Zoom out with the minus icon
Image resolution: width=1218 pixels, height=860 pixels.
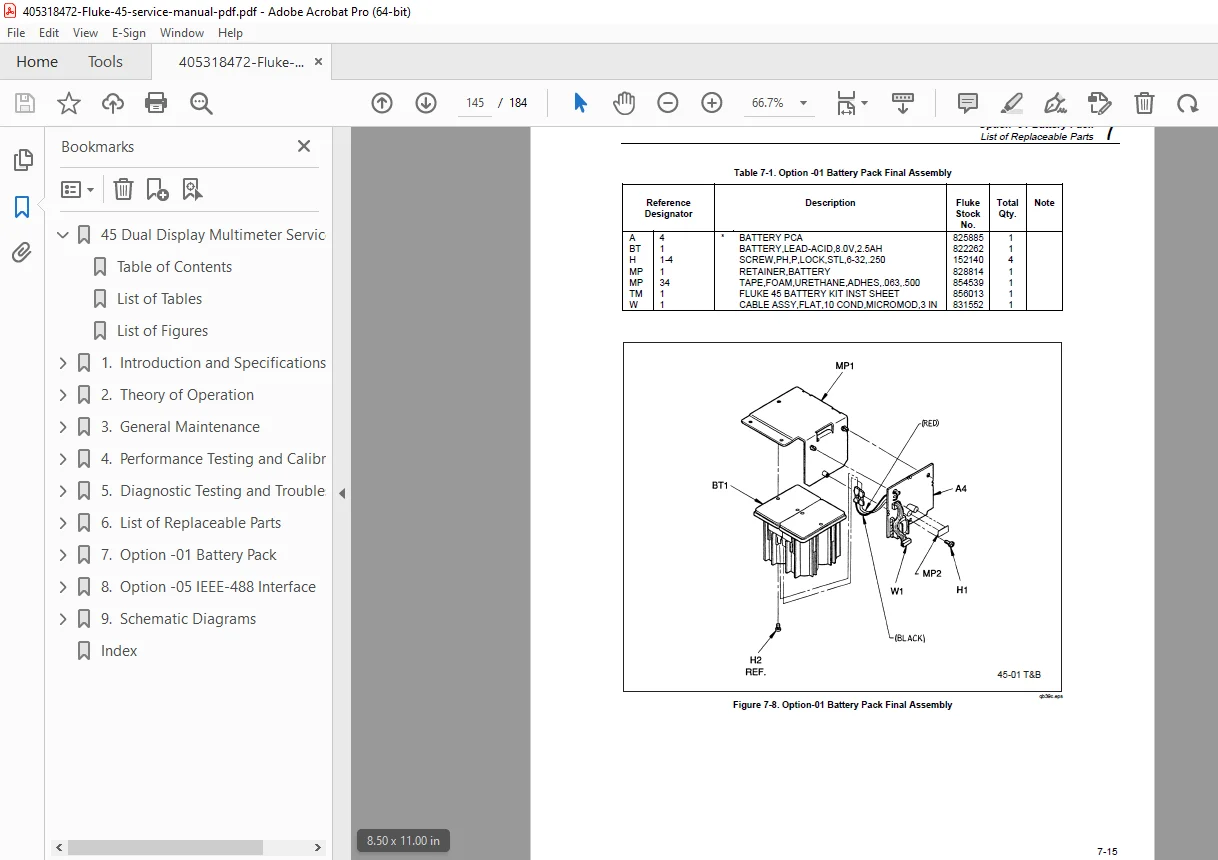(668, 103)
